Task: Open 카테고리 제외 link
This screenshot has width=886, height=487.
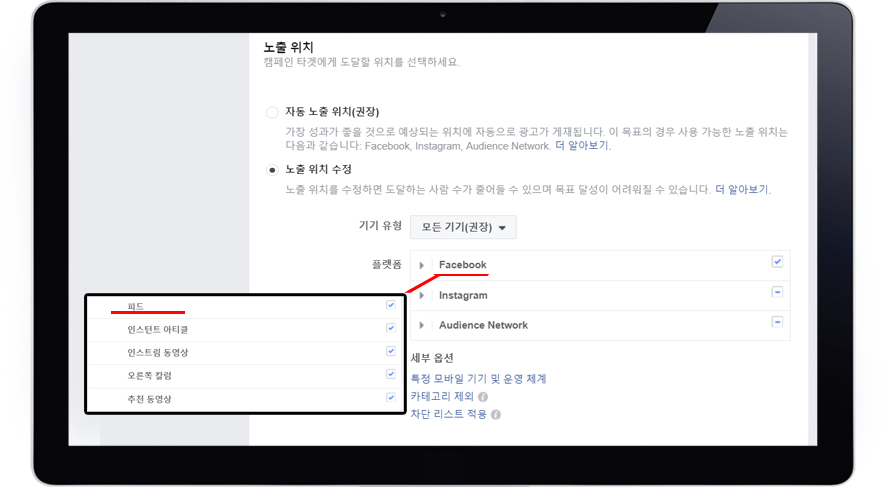Action: pos(442,397)
